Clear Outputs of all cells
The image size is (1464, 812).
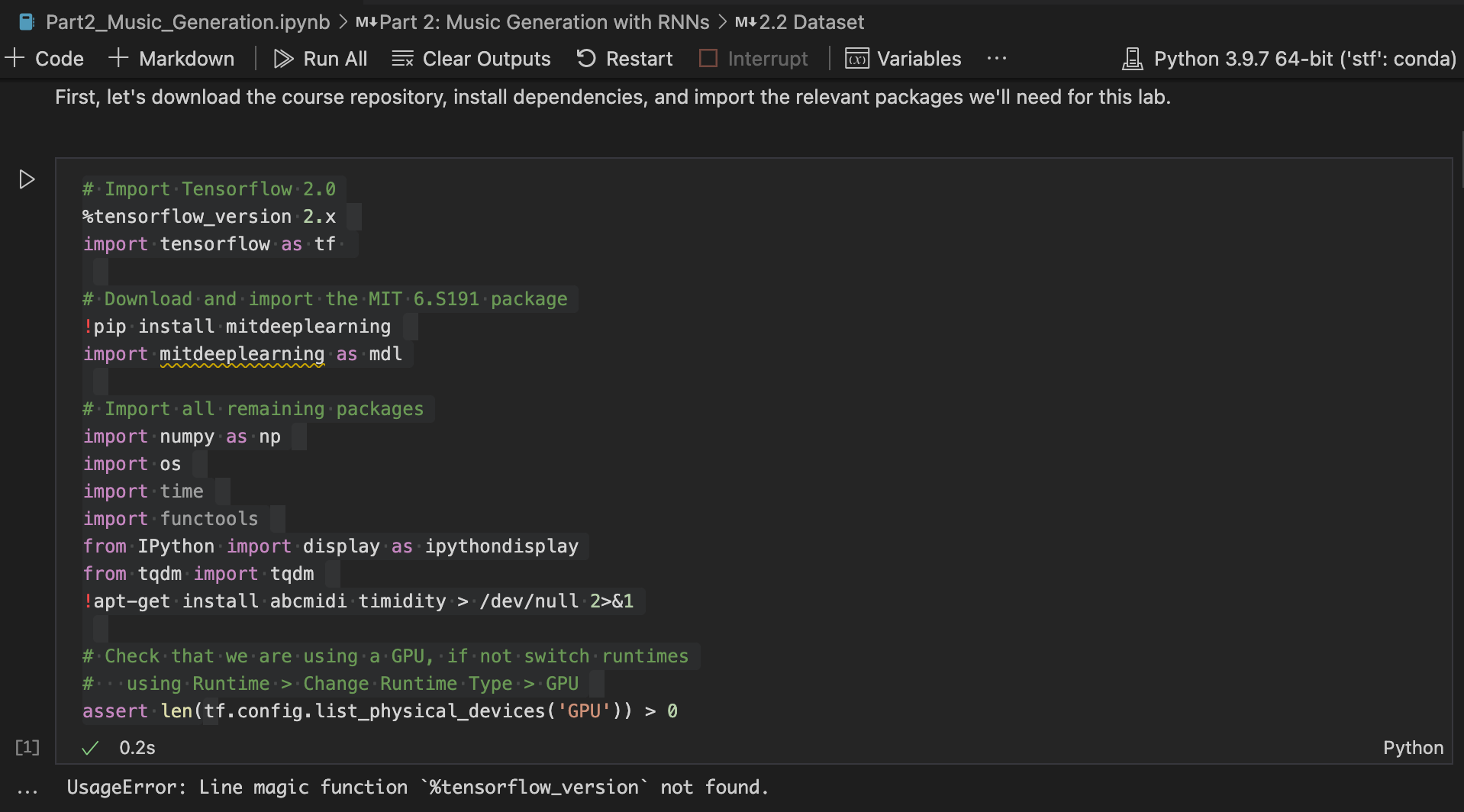coord(471,59)
